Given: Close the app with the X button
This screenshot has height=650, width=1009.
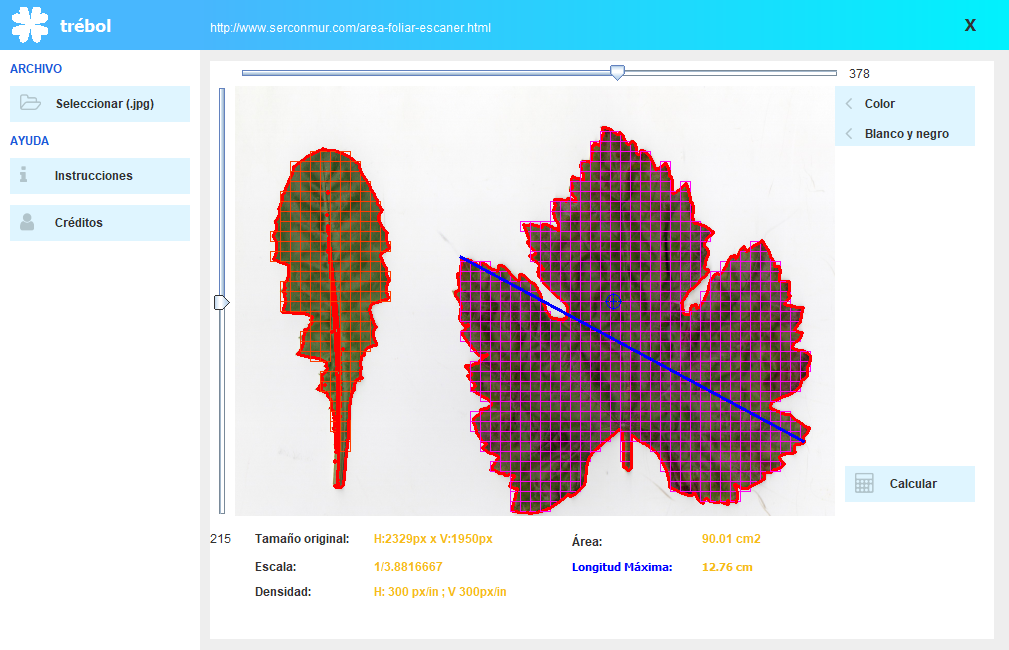Looking at the screenshot, I should tap(970, 25).
